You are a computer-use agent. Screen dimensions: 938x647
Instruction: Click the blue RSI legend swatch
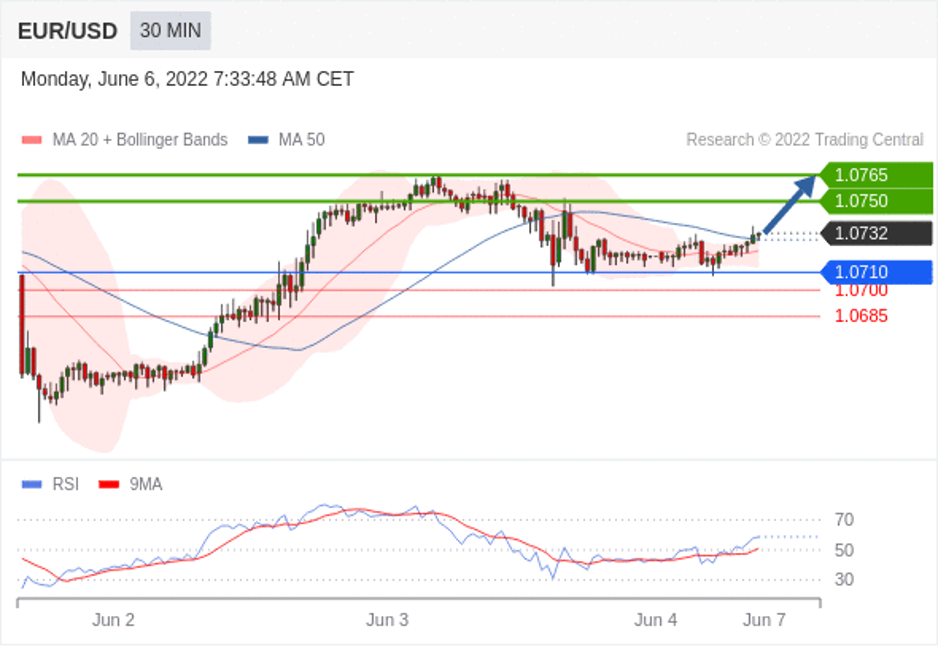pyautogui.click(x=32, y=484)
